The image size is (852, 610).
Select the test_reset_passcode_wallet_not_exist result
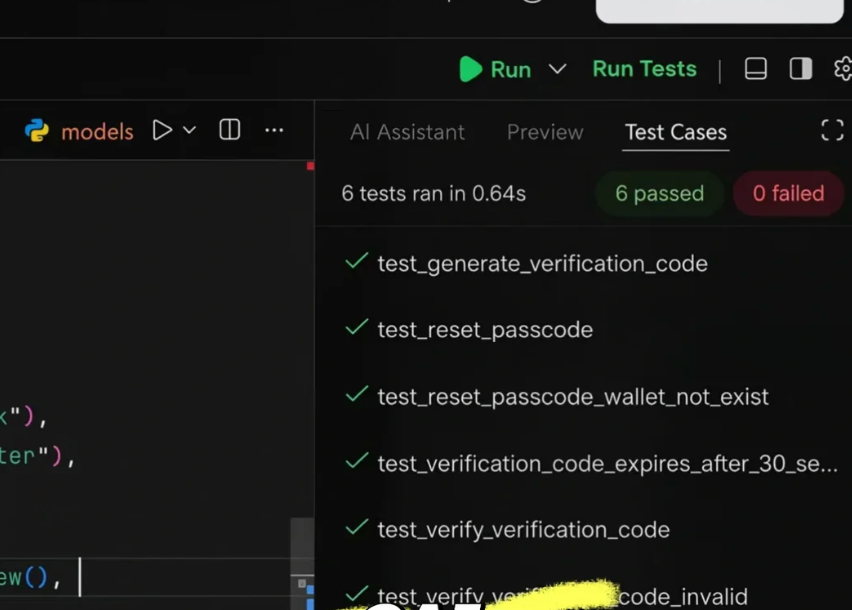point(572,396)
